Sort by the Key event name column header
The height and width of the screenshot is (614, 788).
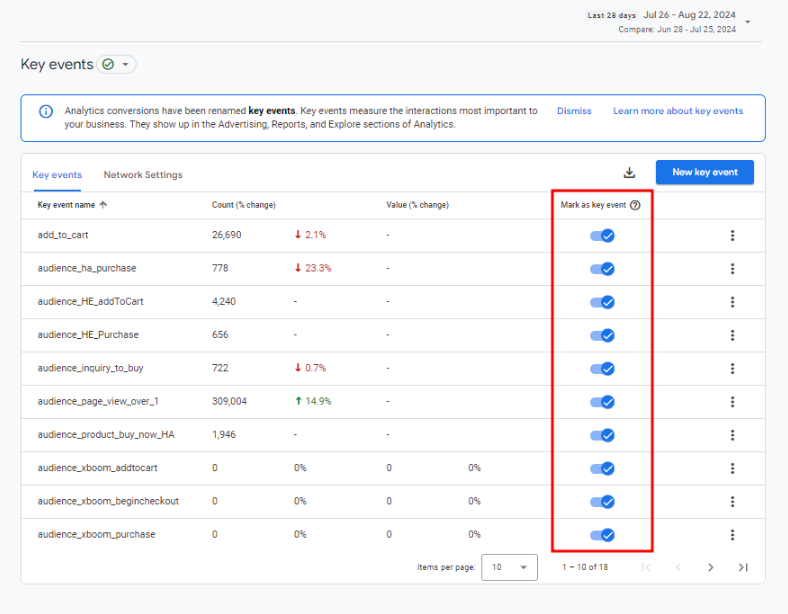pyautogui.click(x=66, y=205)
